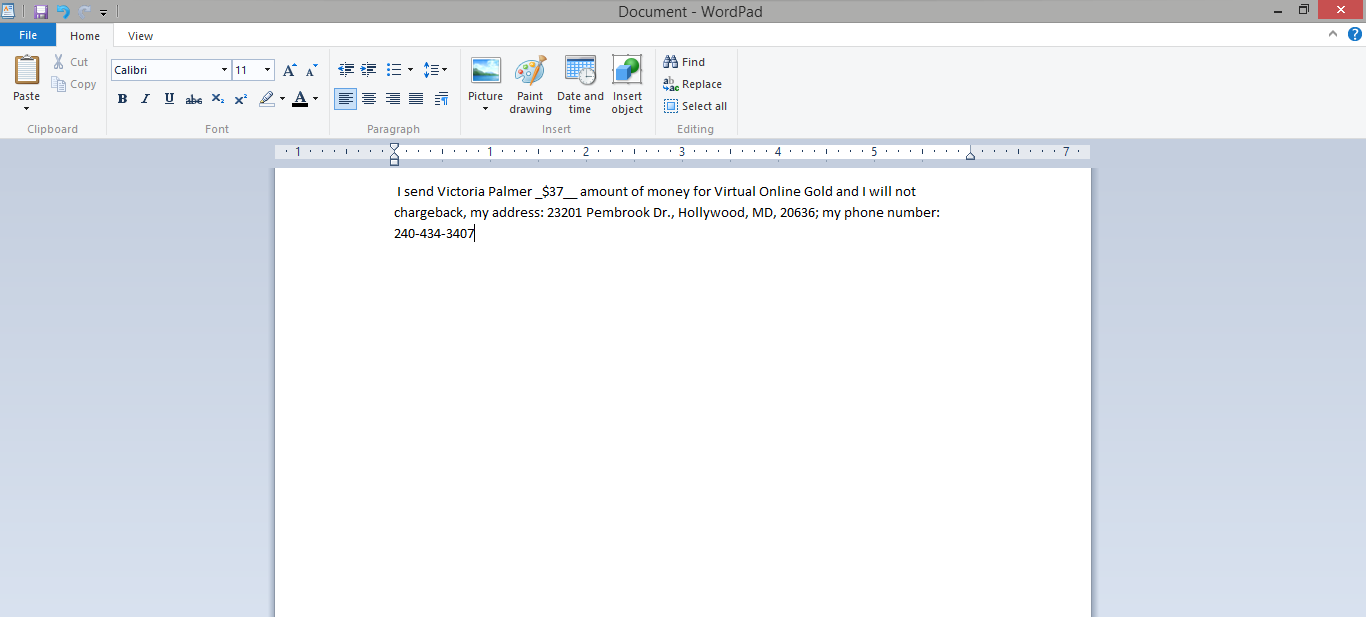Toggle Bold formatting
Screen dimensions: 1366x617
122,99
